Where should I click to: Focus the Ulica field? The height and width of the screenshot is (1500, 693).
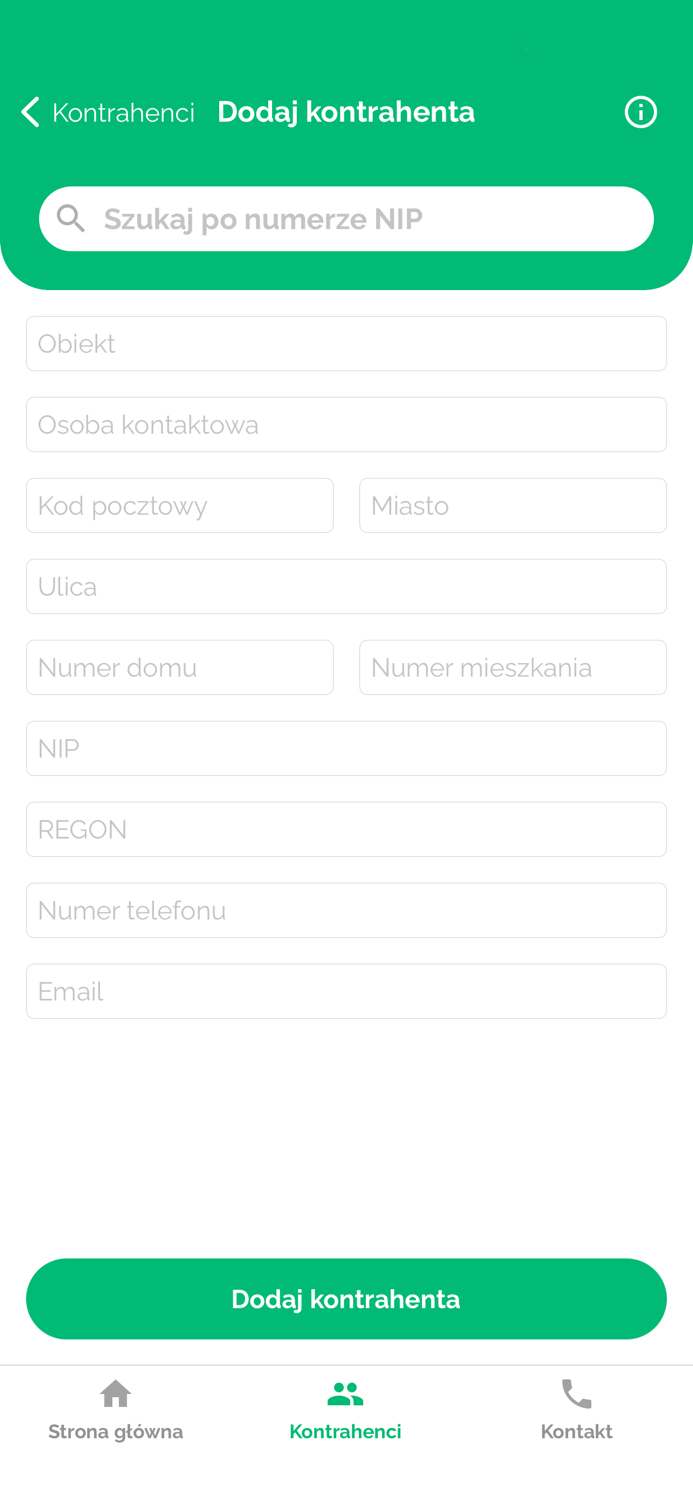[347, 586]
